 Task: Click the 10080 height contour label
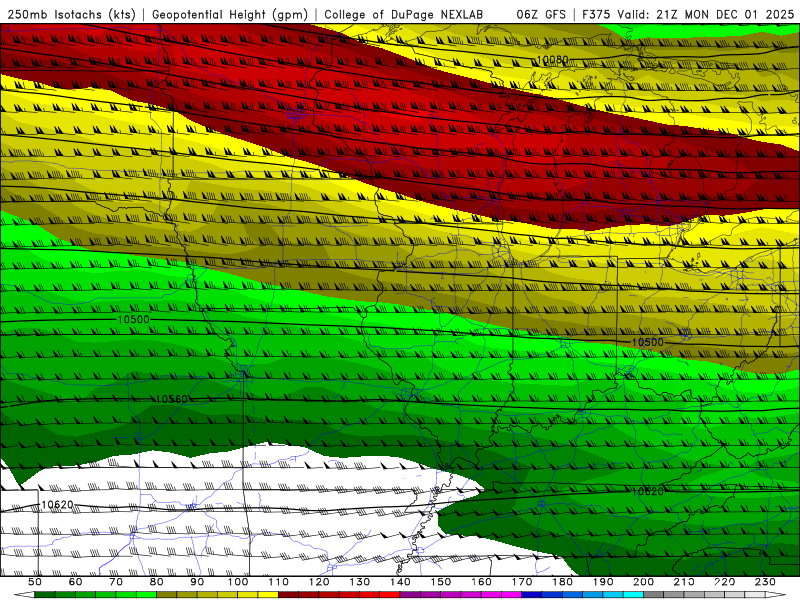click(x=553, y=60)
